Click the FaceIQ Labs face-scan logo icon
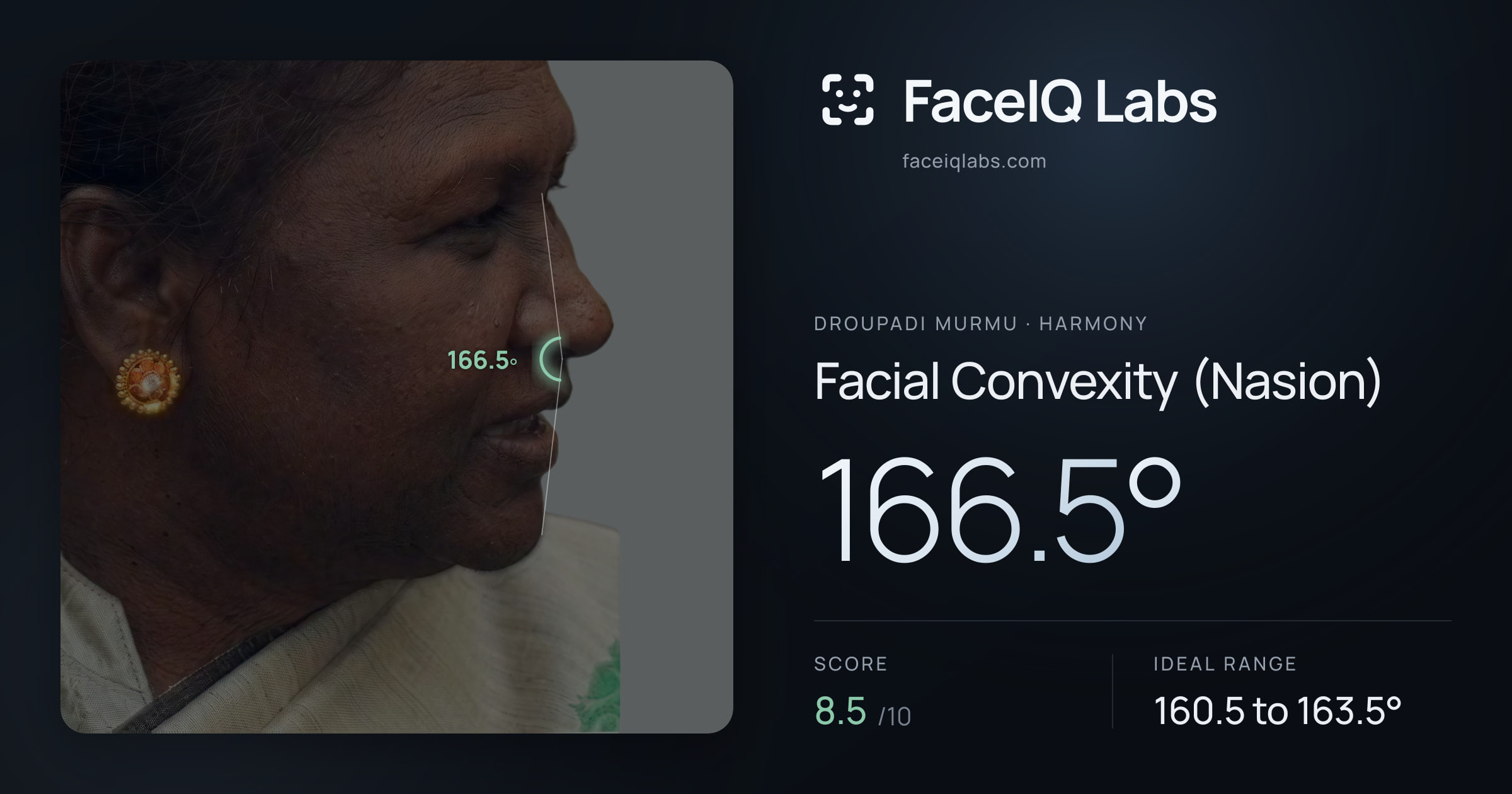Viewport: 1512px width, 794px height. (x=848, y=100)
